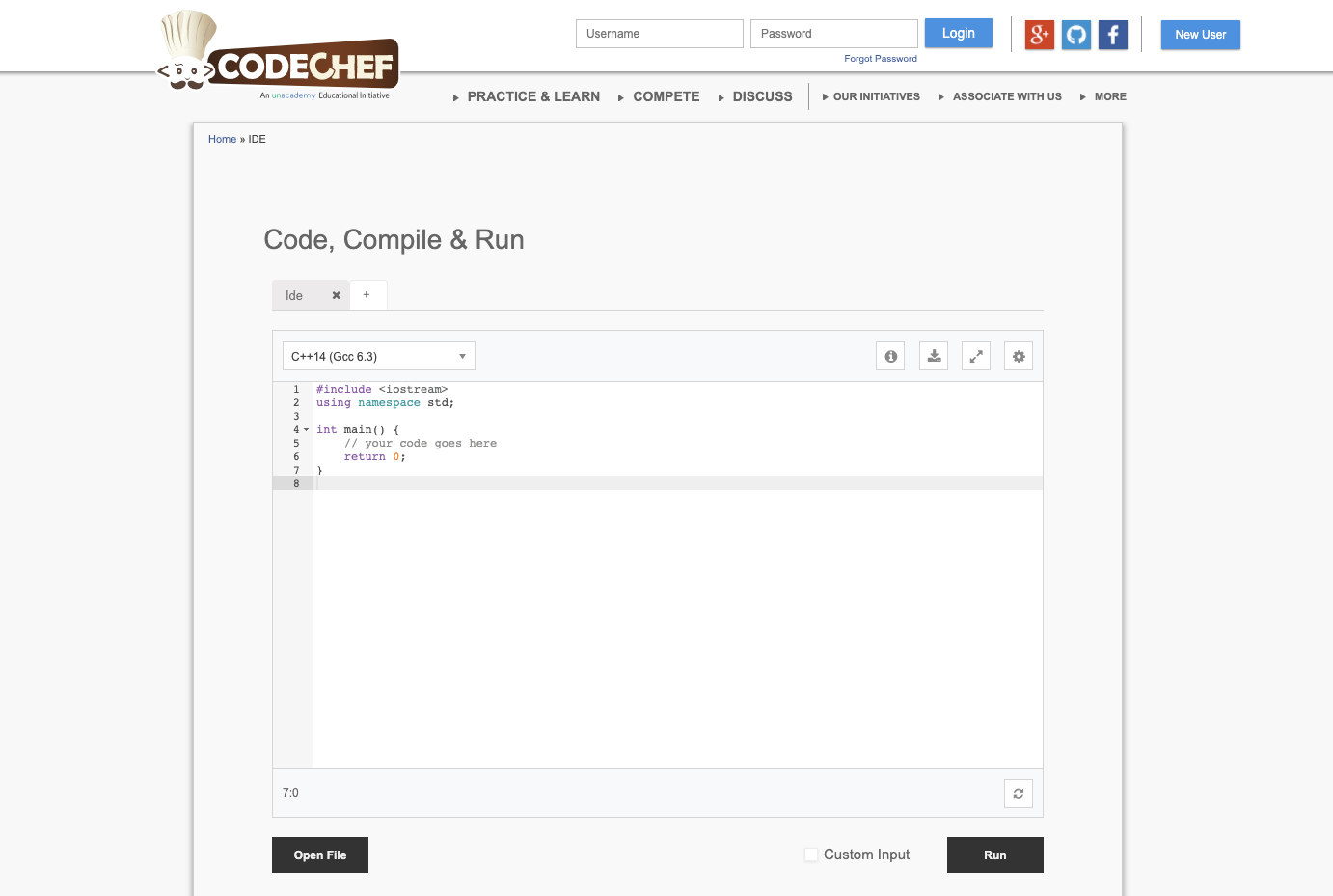Open the COMPETE menu
The height and width of the screenshot is (896, 1333).
click(x=666, y=96)
